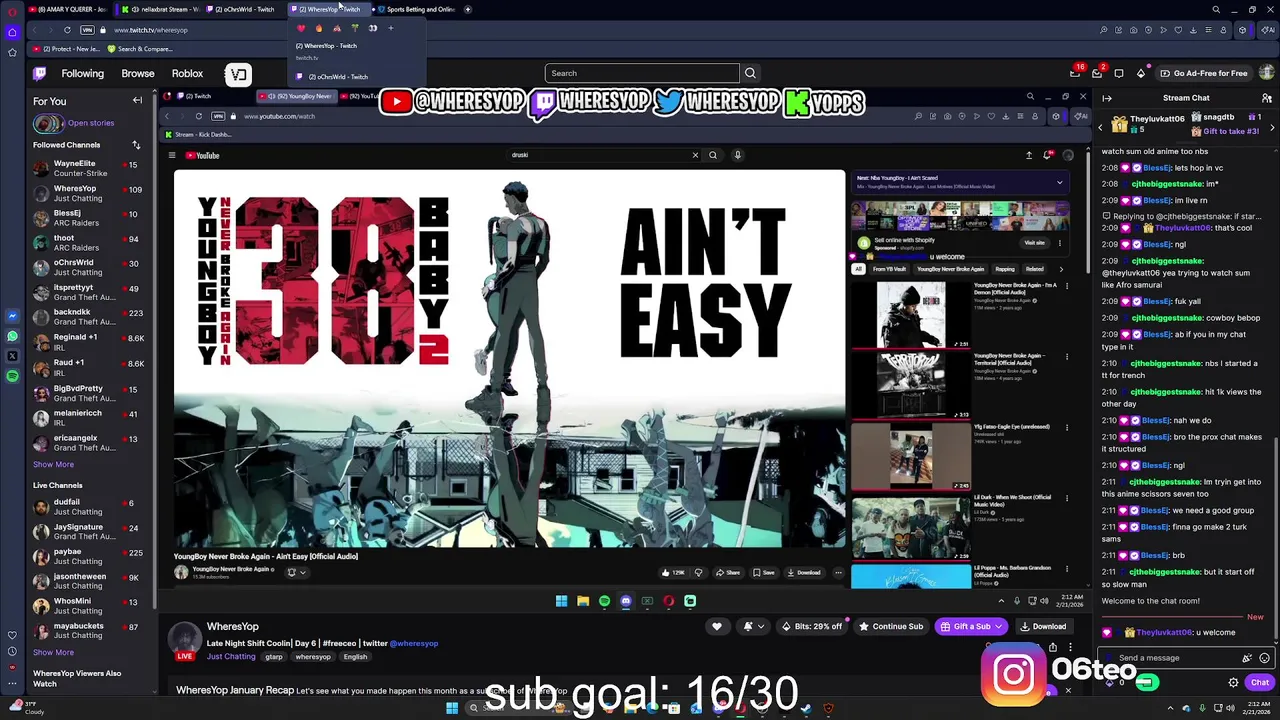The height and width of the screenshot is (720, 1280).
Task: Show previous gift leaderboard entry
Action: tap(1100, 126)
